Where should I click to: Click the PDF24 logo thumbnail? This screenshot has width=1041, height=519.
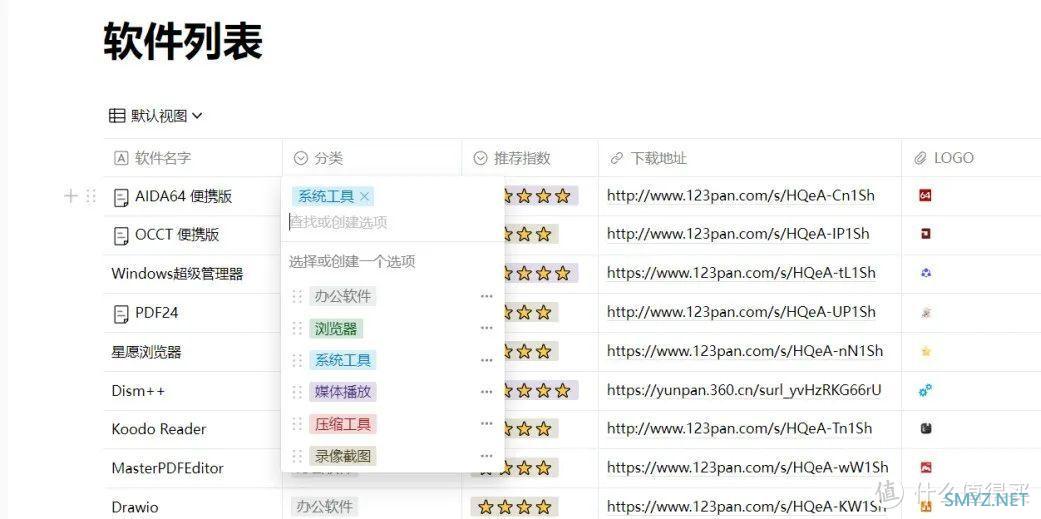[x=925, y=313]
